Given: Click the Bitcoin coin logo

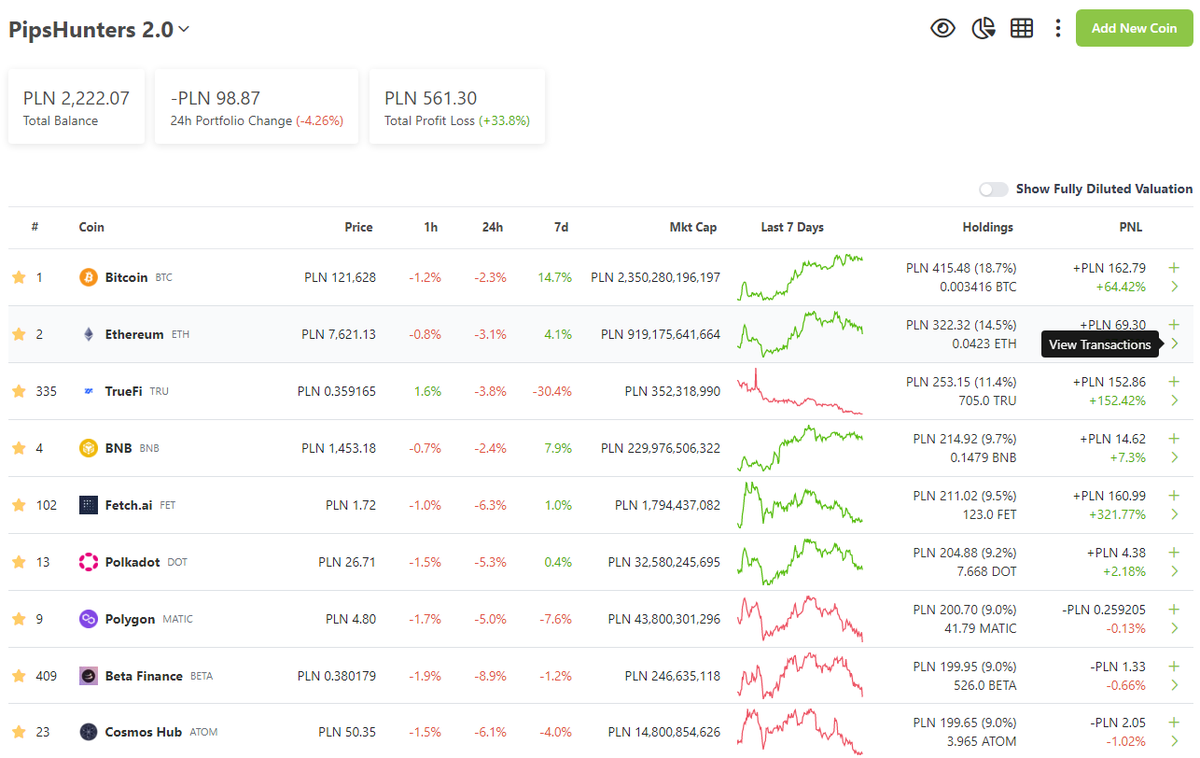Looking at the screenshot, I should click(88, 277).
